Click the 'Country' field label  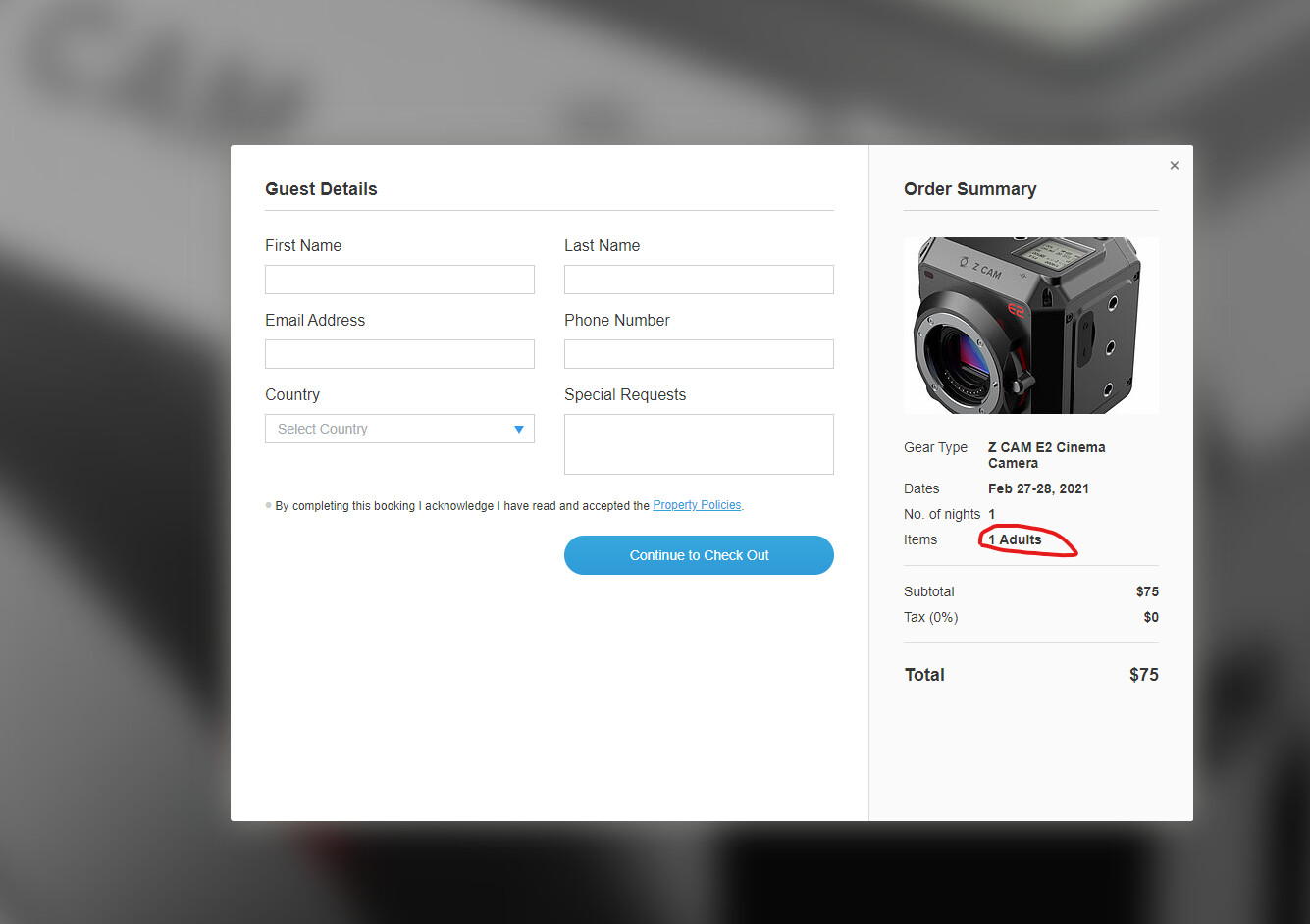point(292,394)
